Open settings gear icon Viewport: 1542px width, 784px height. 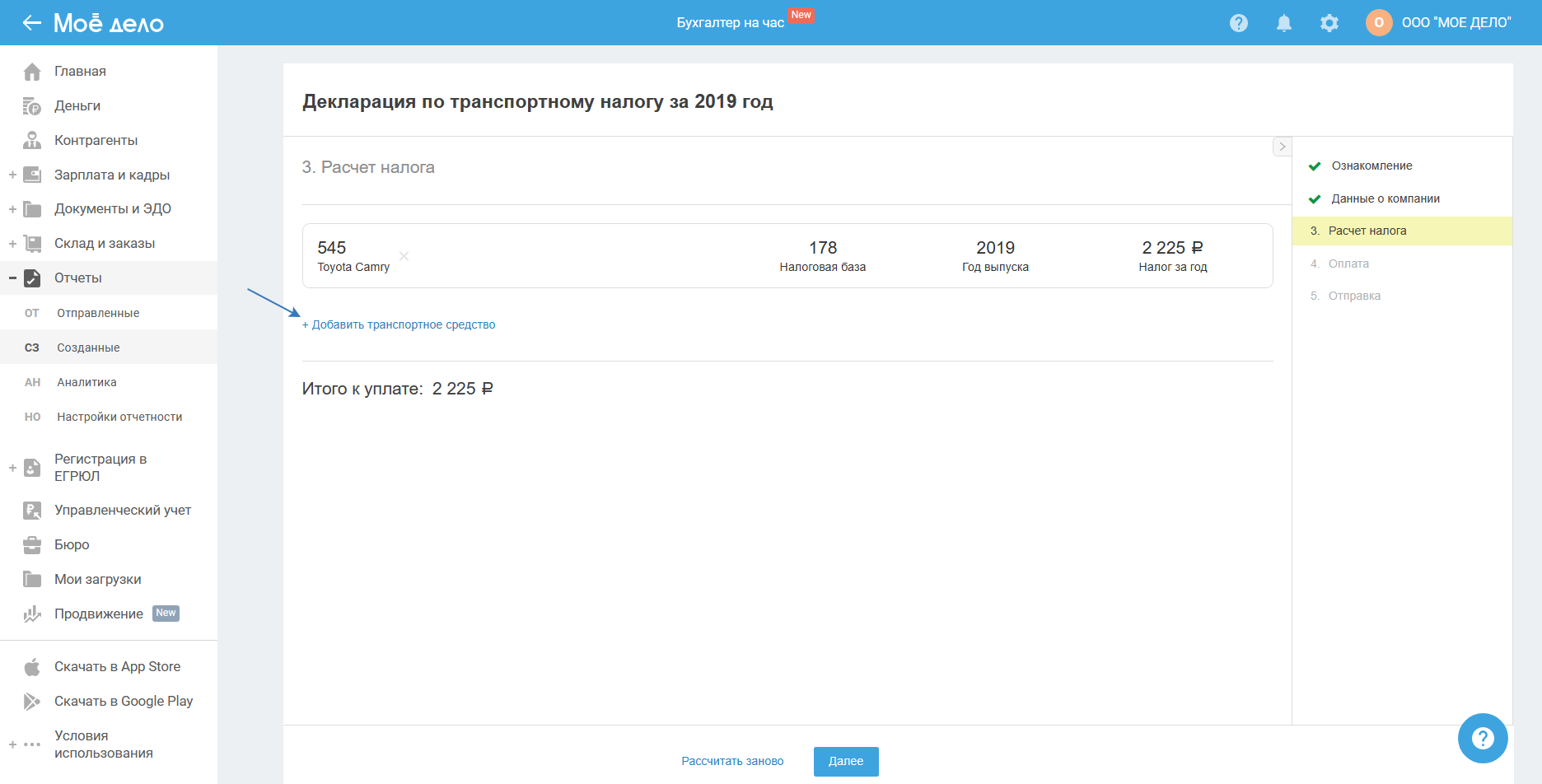1329,23
